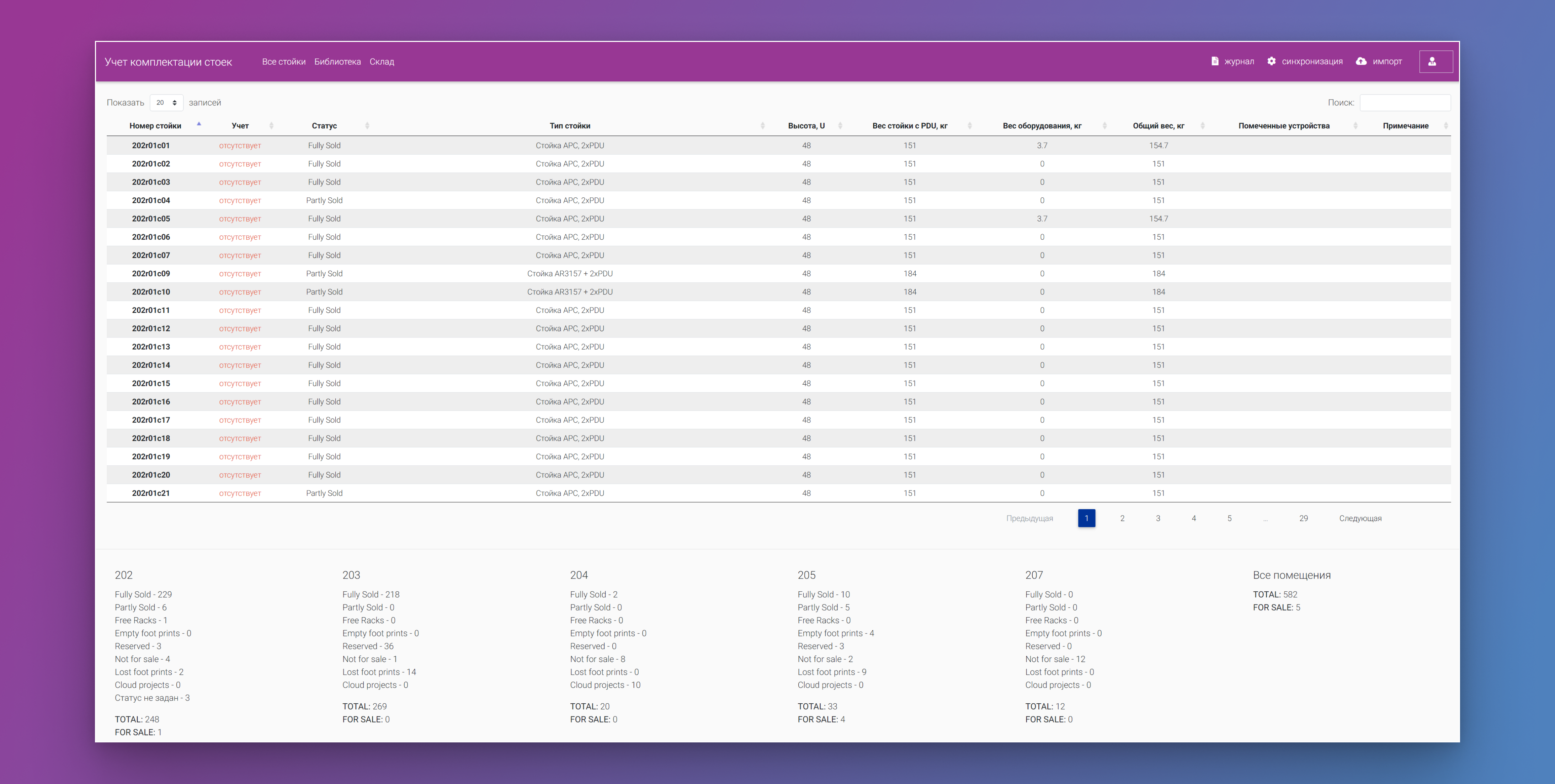Open the records-per-page dropdown showing 20

[x=166, y=103]
